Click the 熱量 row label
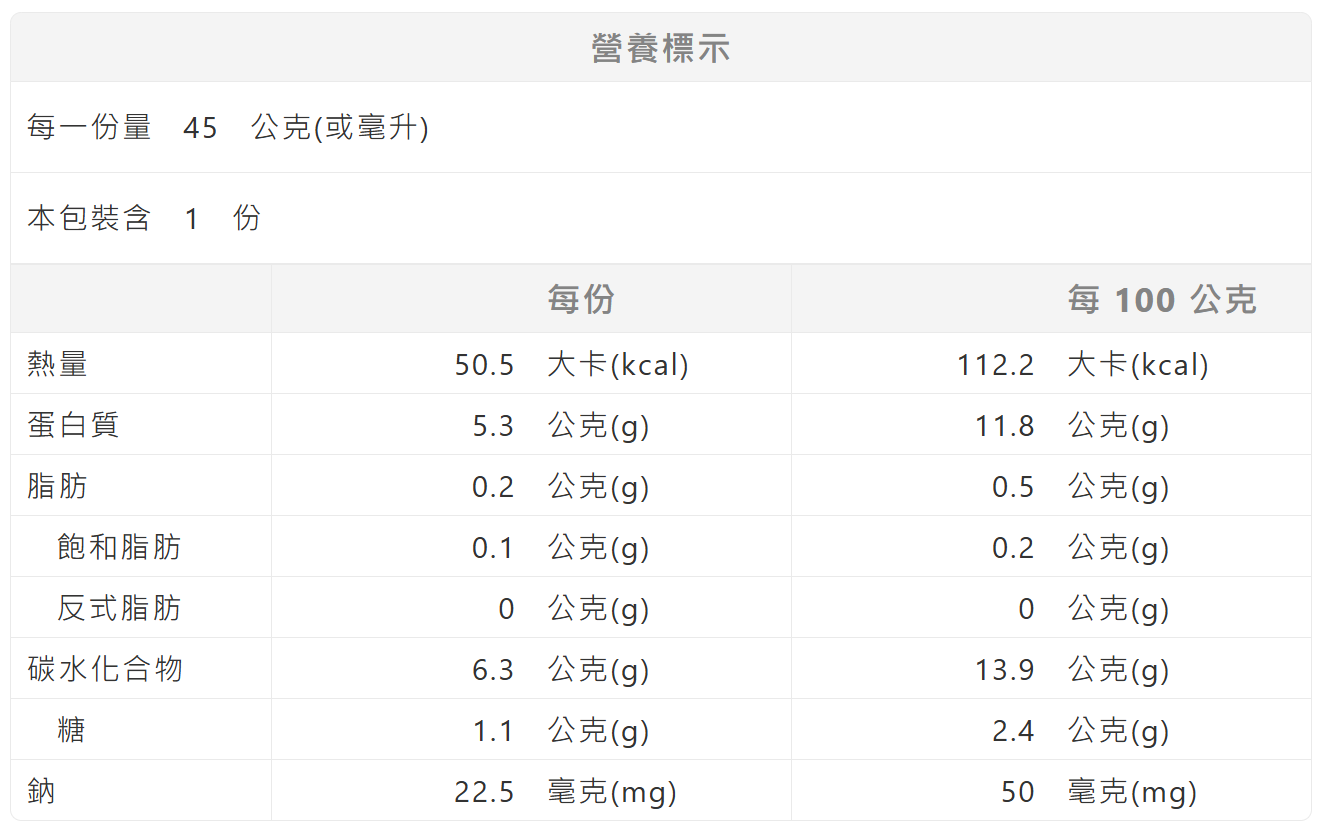The height and width of the screenshot is (834, 1329). point(58,363)
